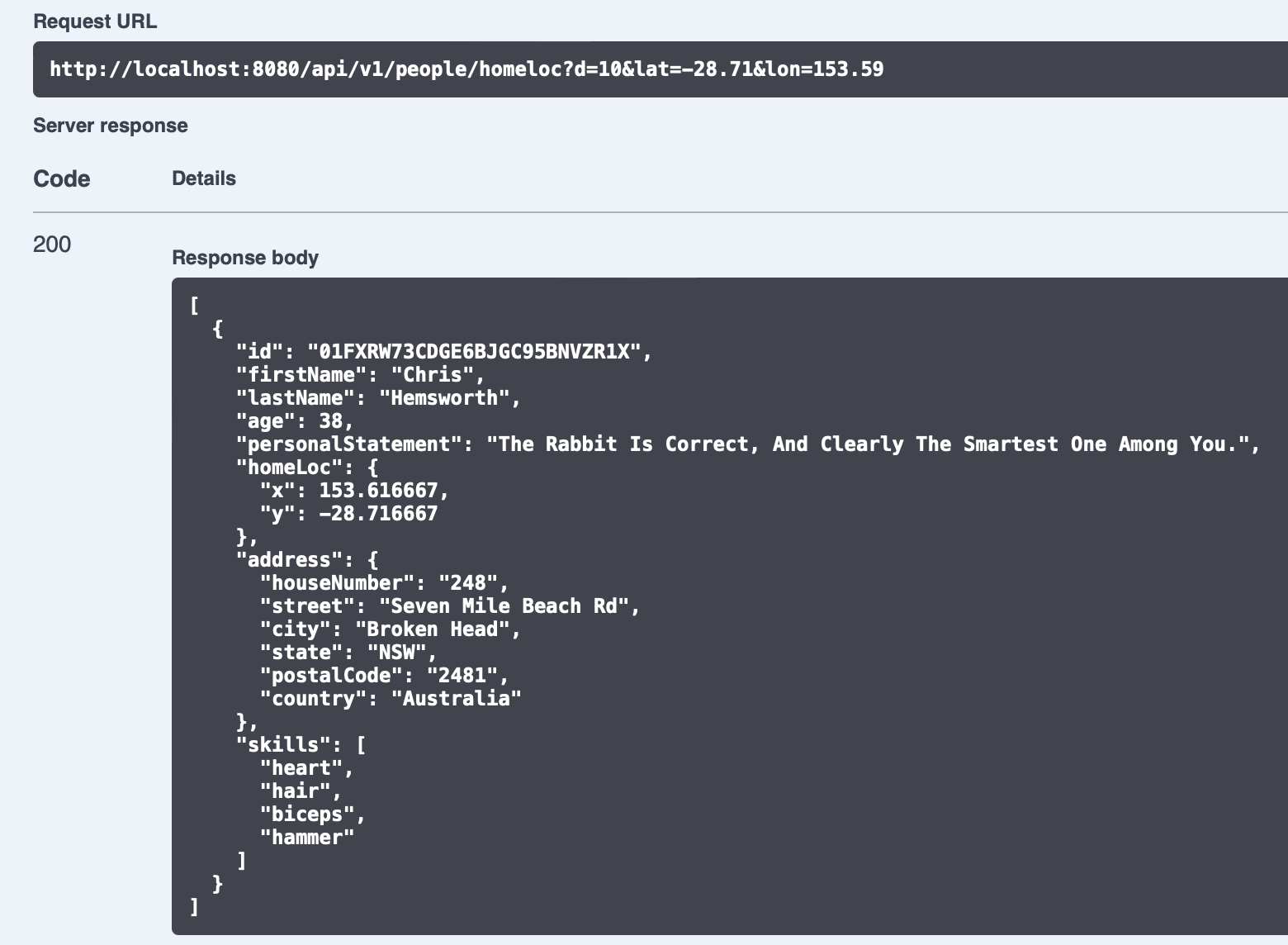Click the city value "Broken Head"
The width and height of the screenshot is (1288, 945).
pos(433,629)
